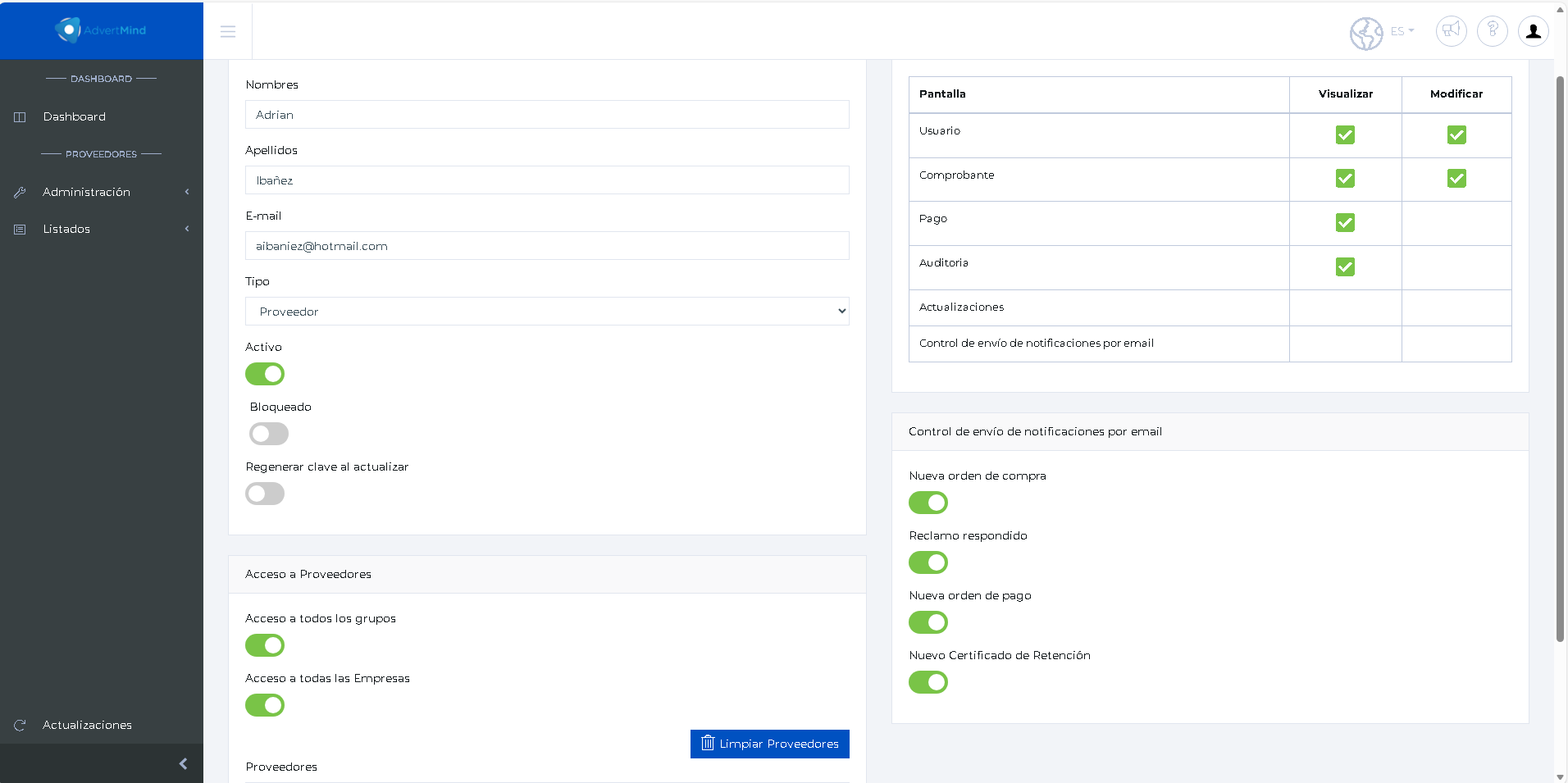Click into the E-mail field
This screenshot has width=1568, height=783.
[547, 246]
